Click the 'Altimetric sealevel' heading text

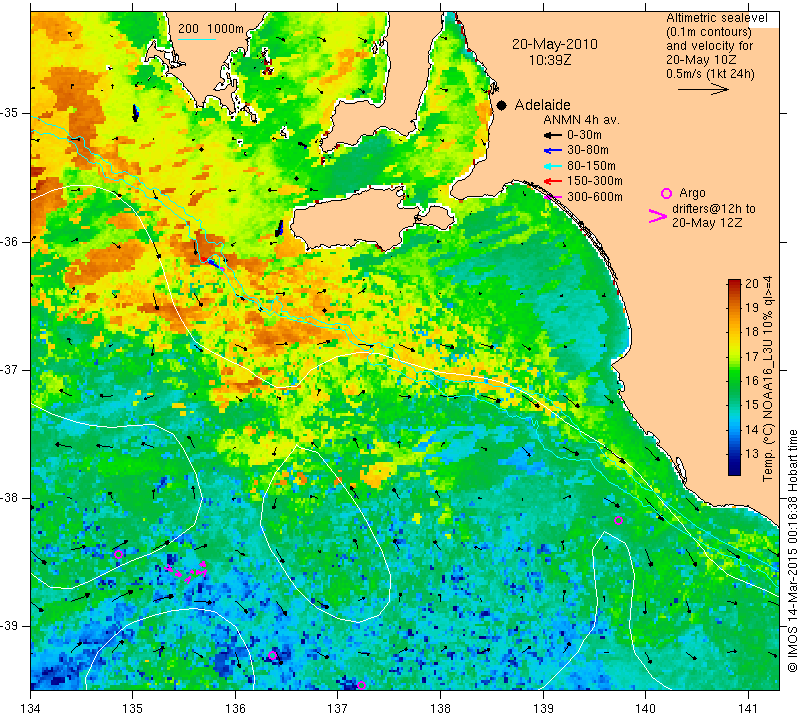pos(716,18)
